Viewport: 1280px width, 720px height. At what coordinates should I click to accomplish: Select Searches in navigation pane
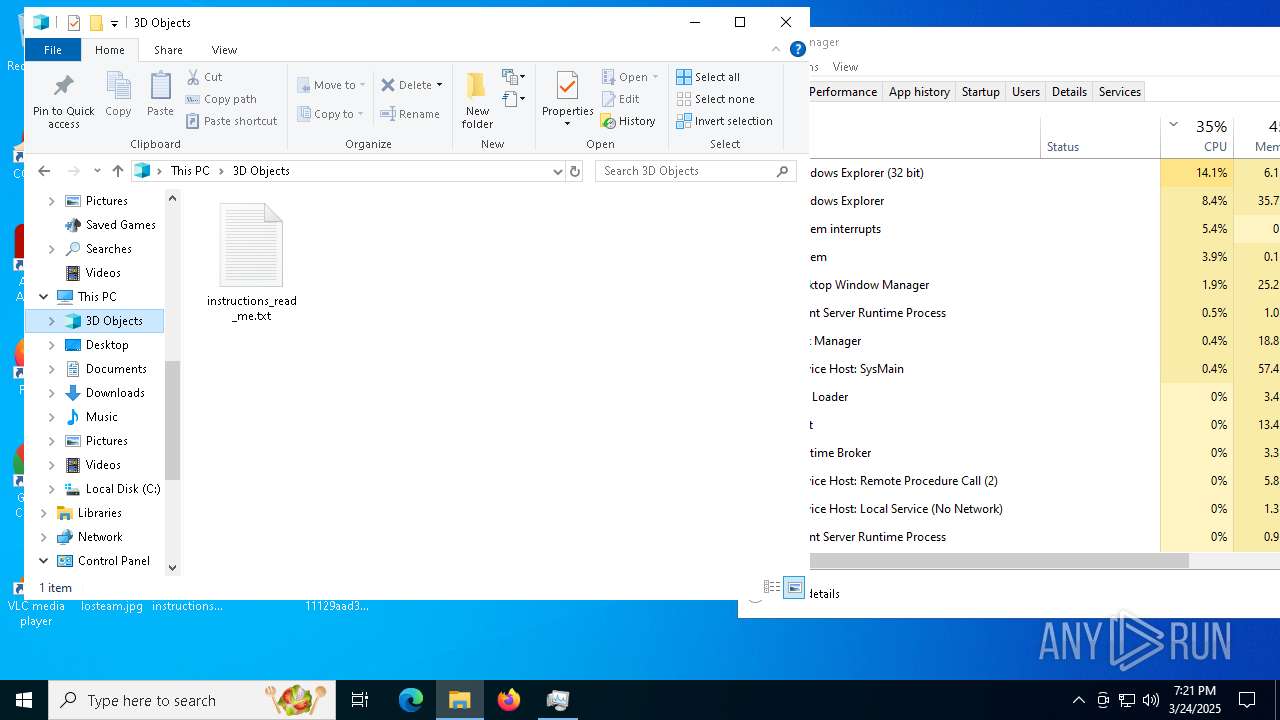108,249
